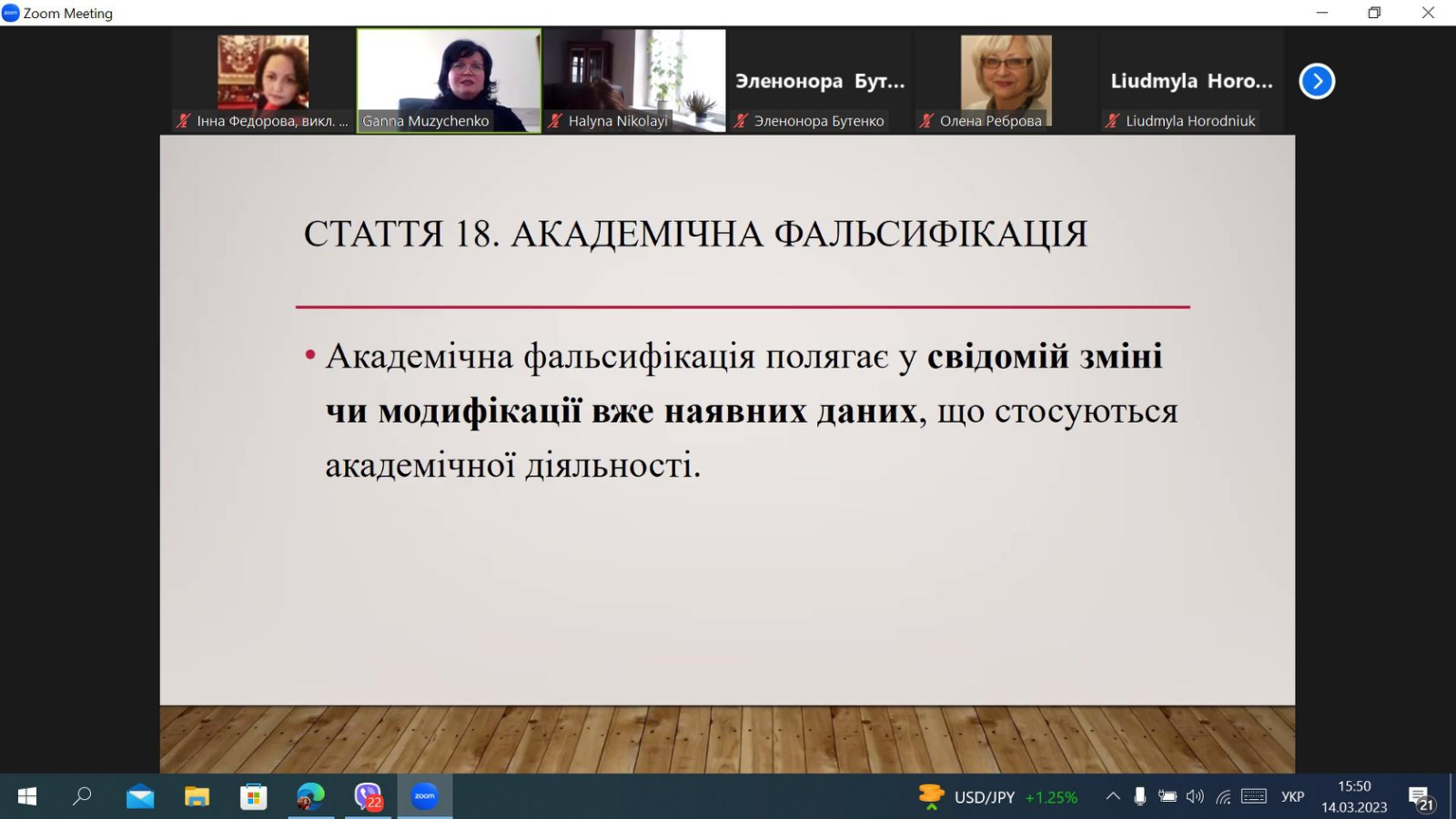Screen dimensions: 1456x819
Task: Open the Wi-Fi network status icon
Action: [1223, 797]
